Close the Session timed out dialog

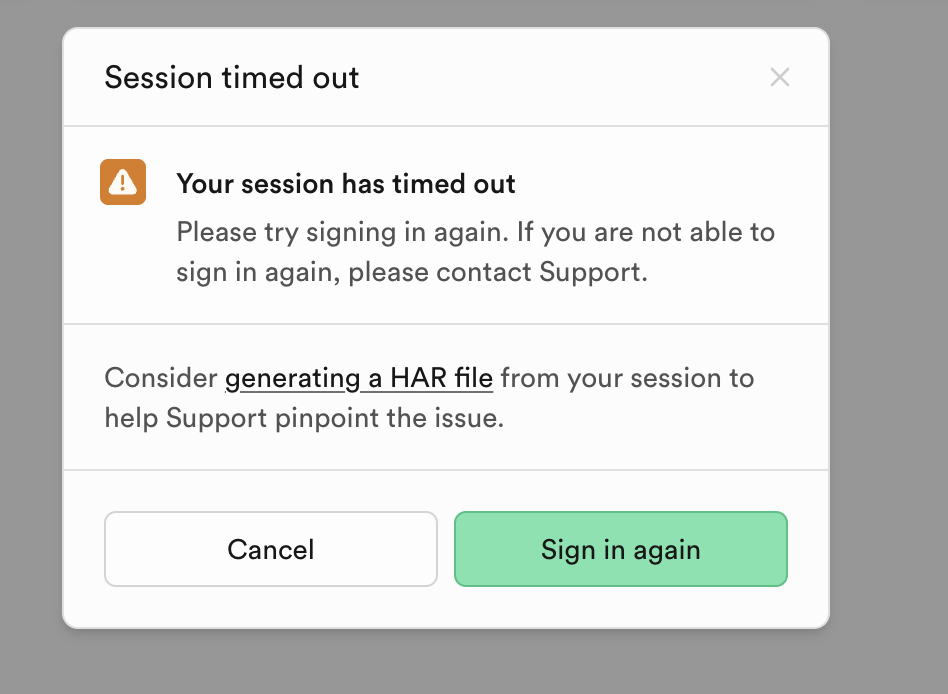pyautogui.click(x=780, y=77)
